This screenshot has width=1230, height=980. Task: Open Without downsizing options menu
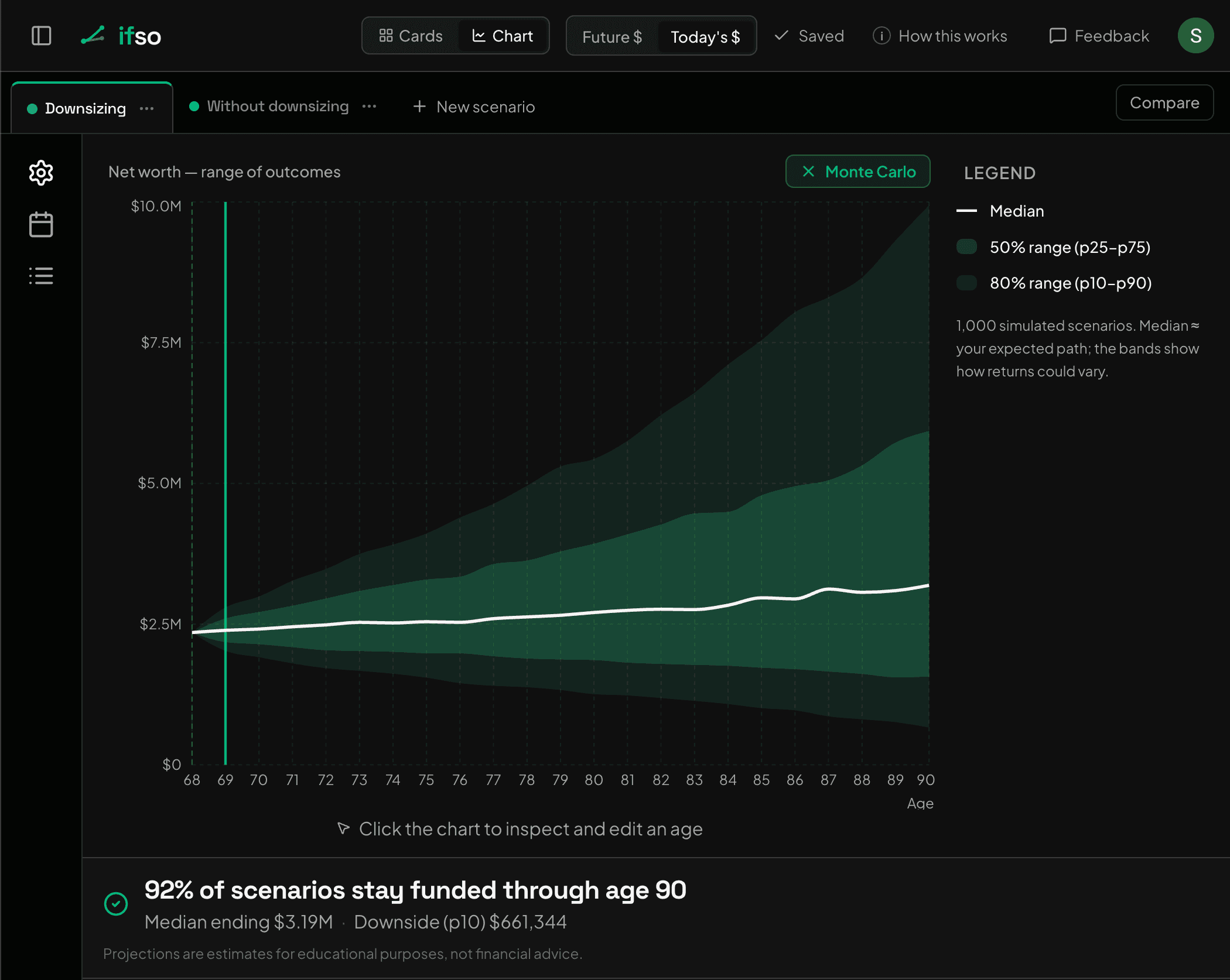[x=369, y=106]
